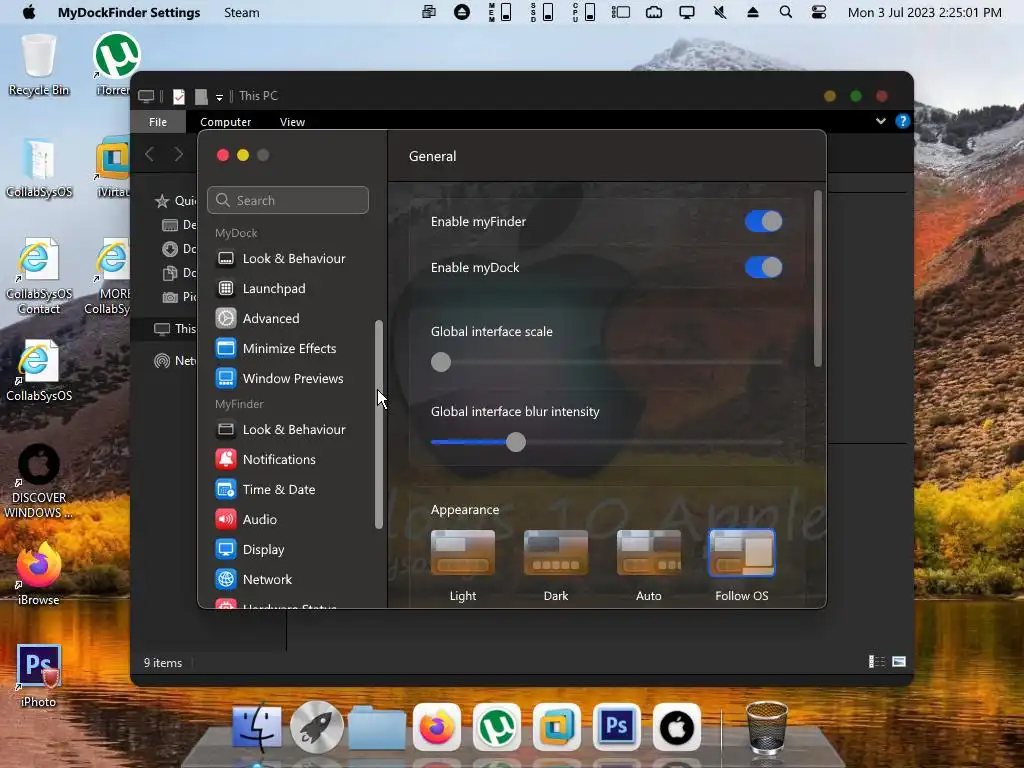Select the Advanced section
Screen dimensions: 1024x768
click(x=257, y=319)
